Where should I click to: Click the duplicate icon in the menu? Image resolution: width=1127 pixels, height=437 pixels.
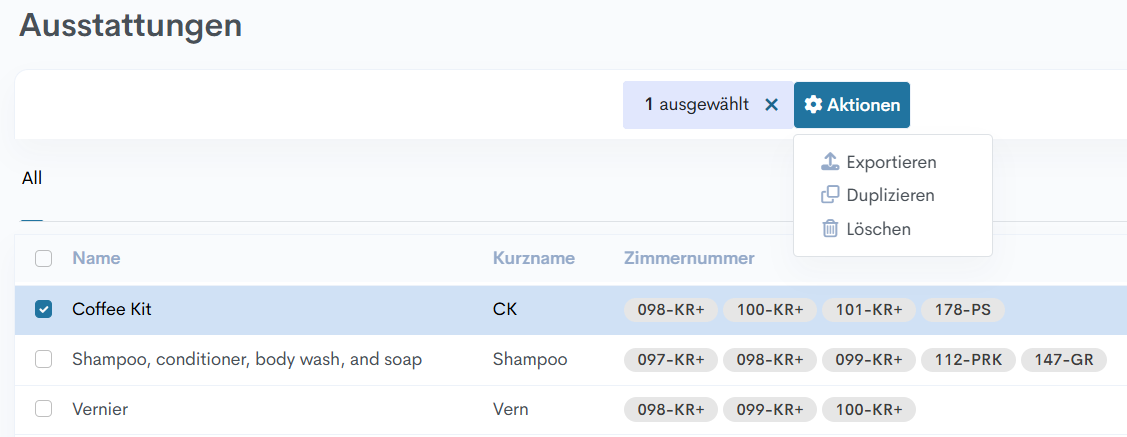click(829, 195)
